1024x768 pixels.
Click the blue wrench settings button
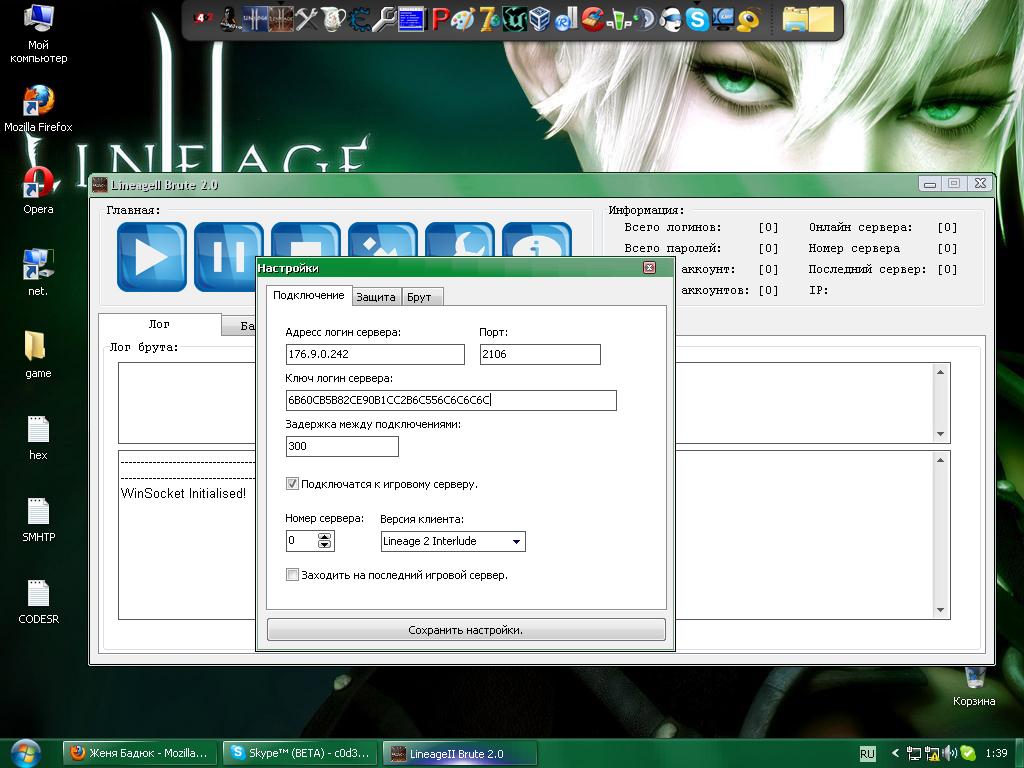460,239
